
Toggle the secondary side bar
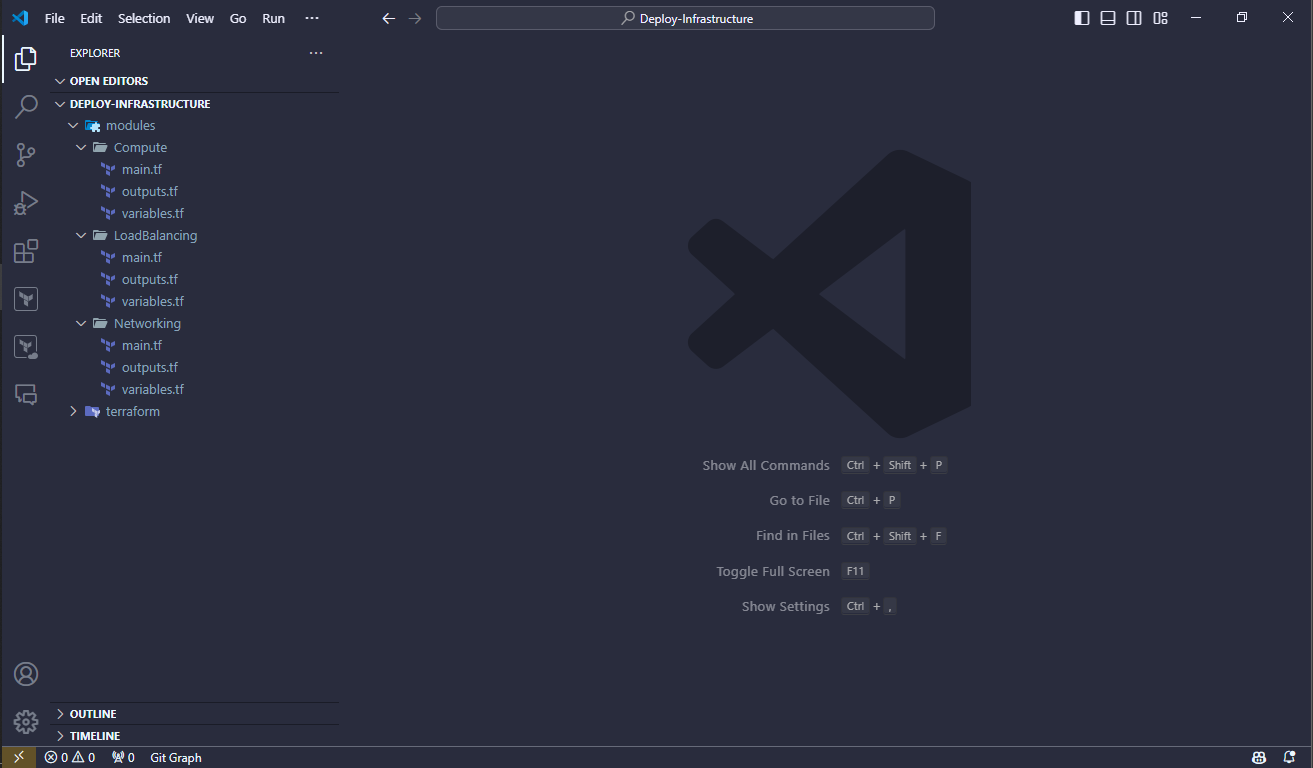click(1134, 18)
